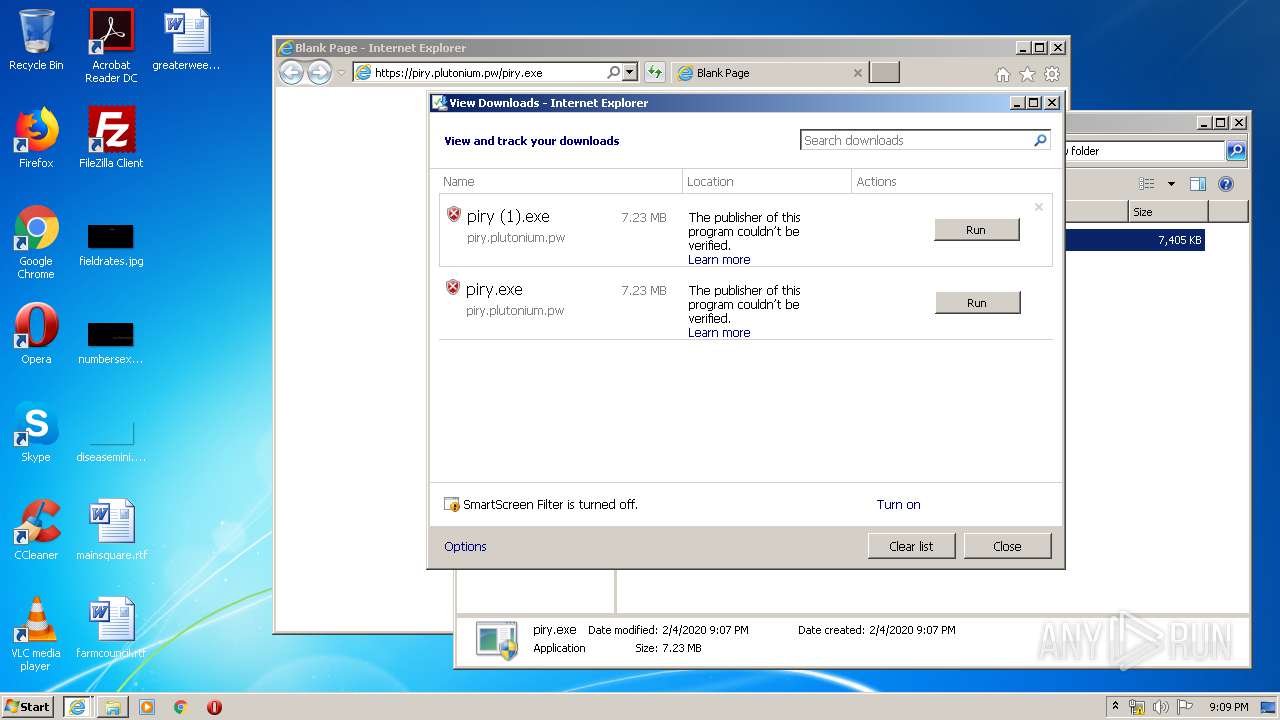Show hidden system tray icons
This screenshot has width=1280, height=720.
pos(1115,707)
